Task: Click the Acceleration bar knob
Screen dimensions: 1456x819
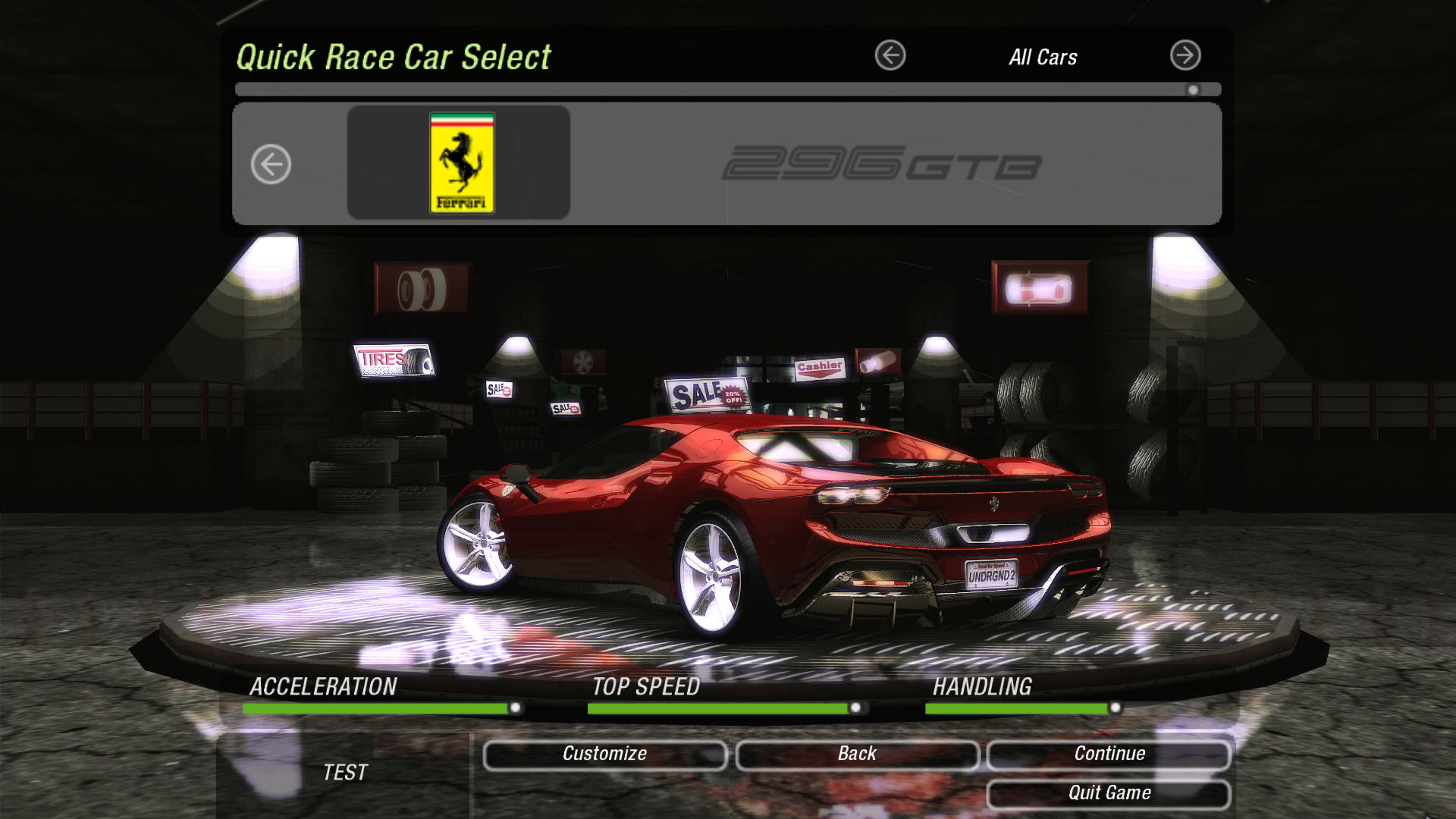Action: click(516, 708)
